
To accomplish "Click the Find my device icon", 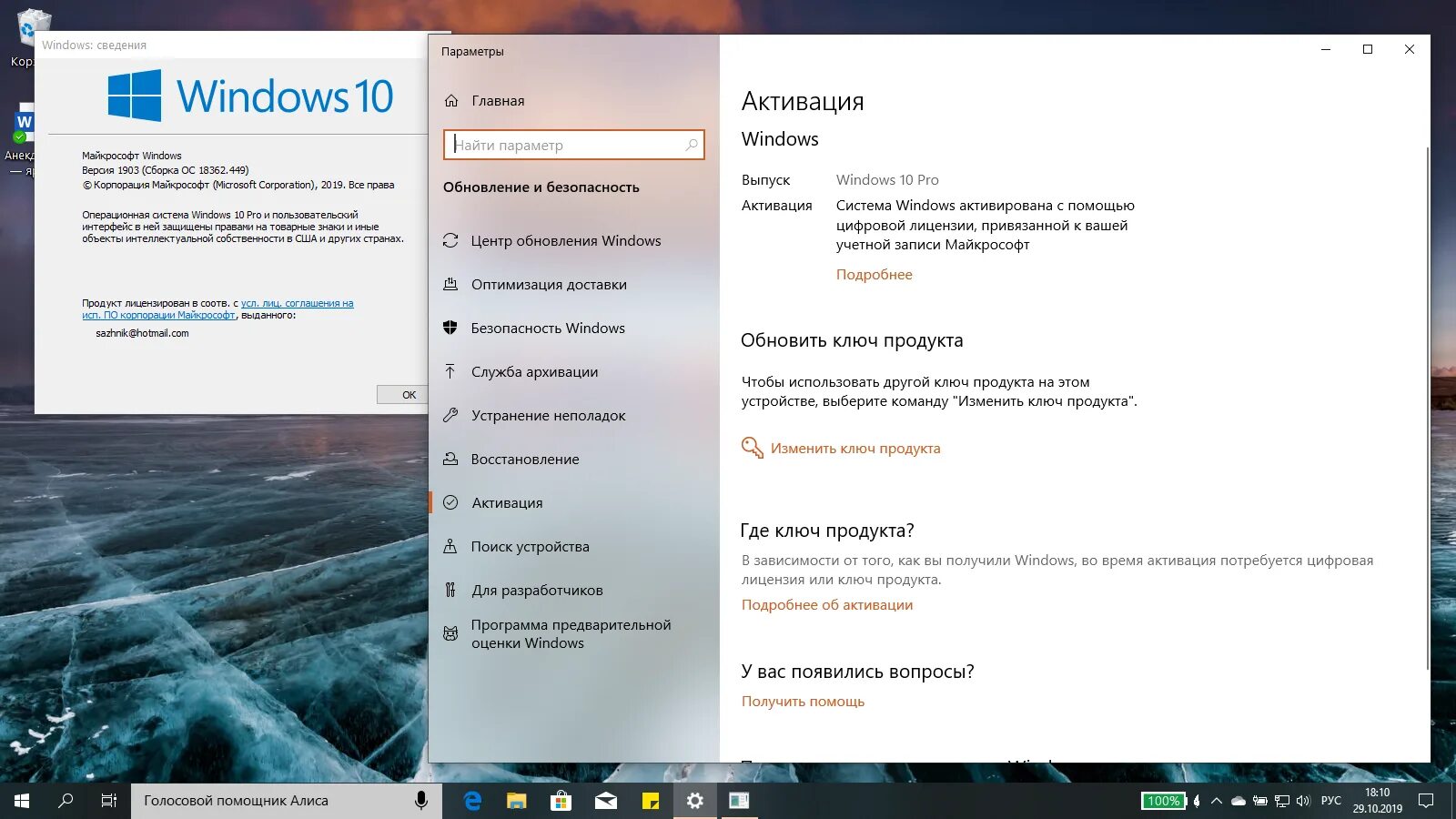I will tap(450, 546).
